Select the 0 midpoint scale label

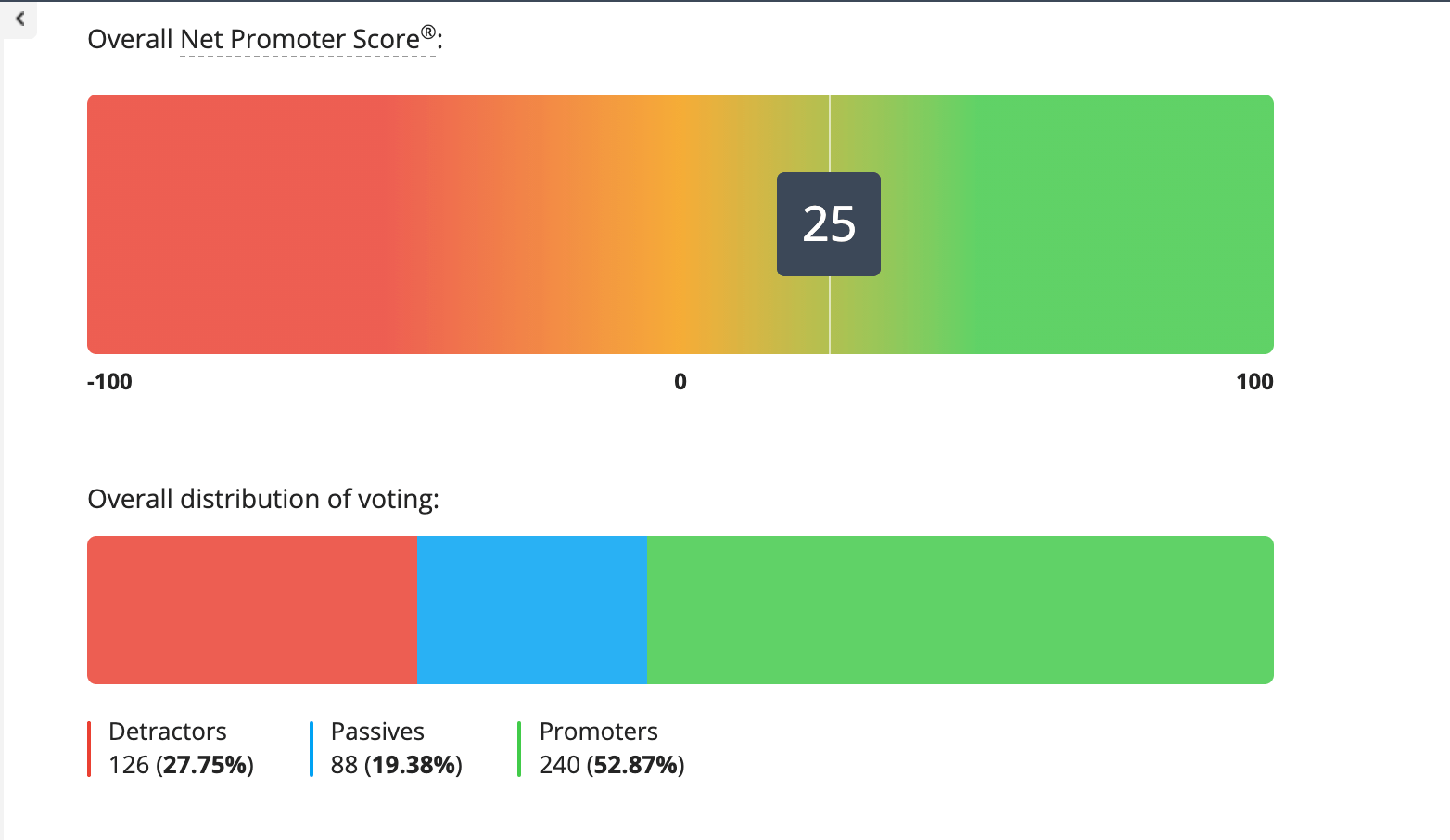coord(680,382)
